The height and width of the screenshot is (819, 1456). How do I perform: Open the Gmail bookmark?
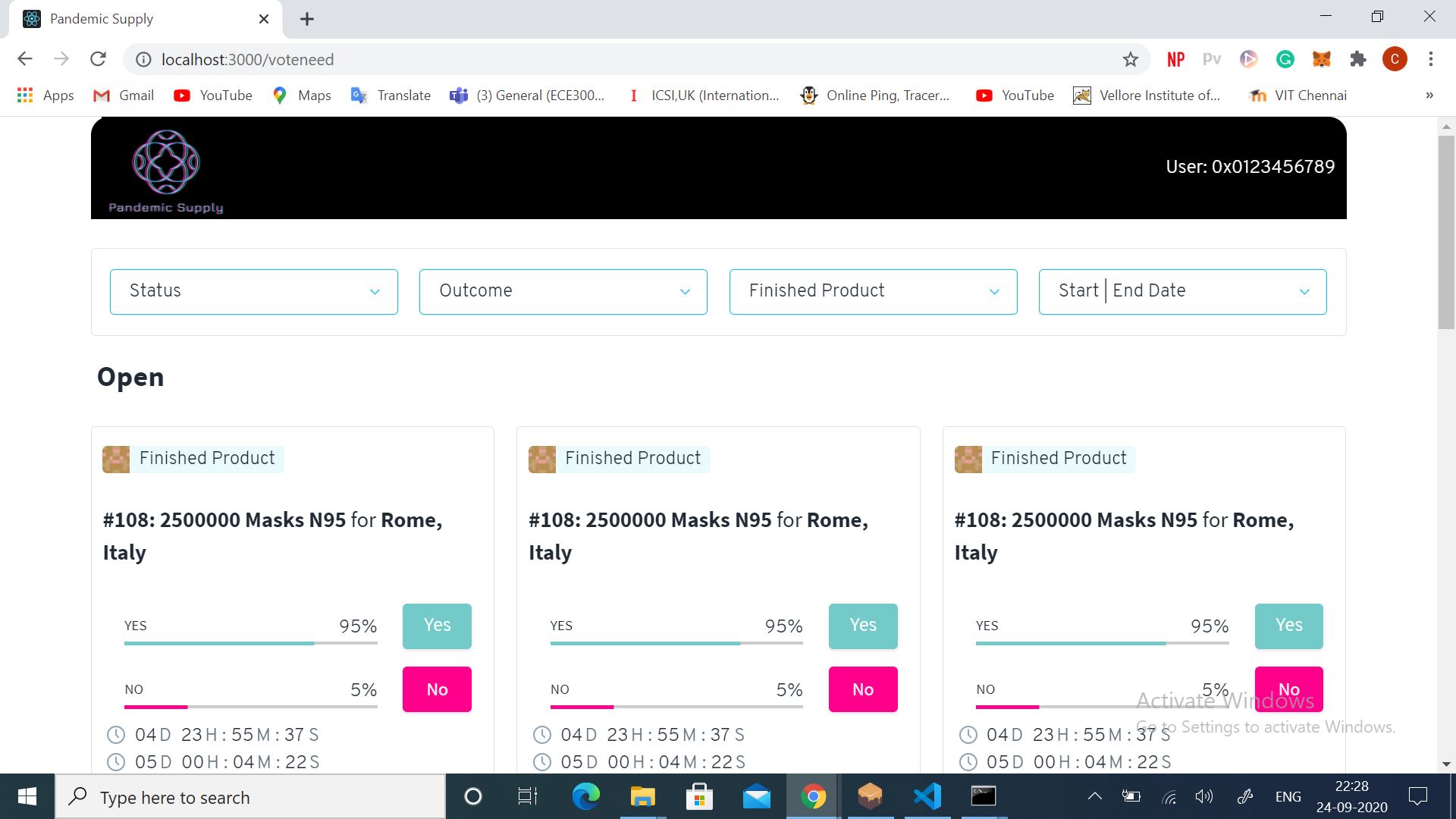tap(124, 96)
